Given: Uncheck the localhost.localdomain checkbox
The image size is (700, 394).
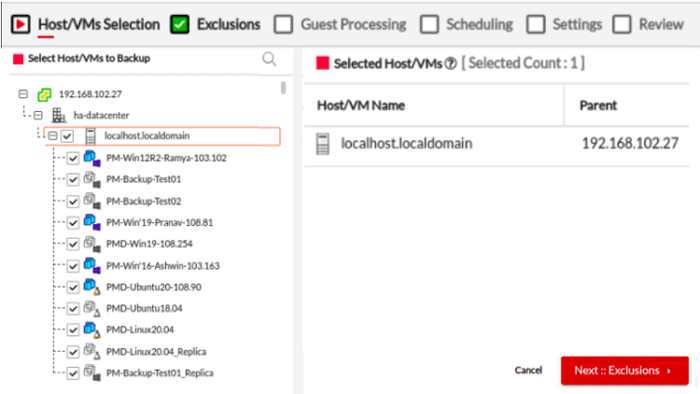Looking at the screenshot, I should (67, 136).
